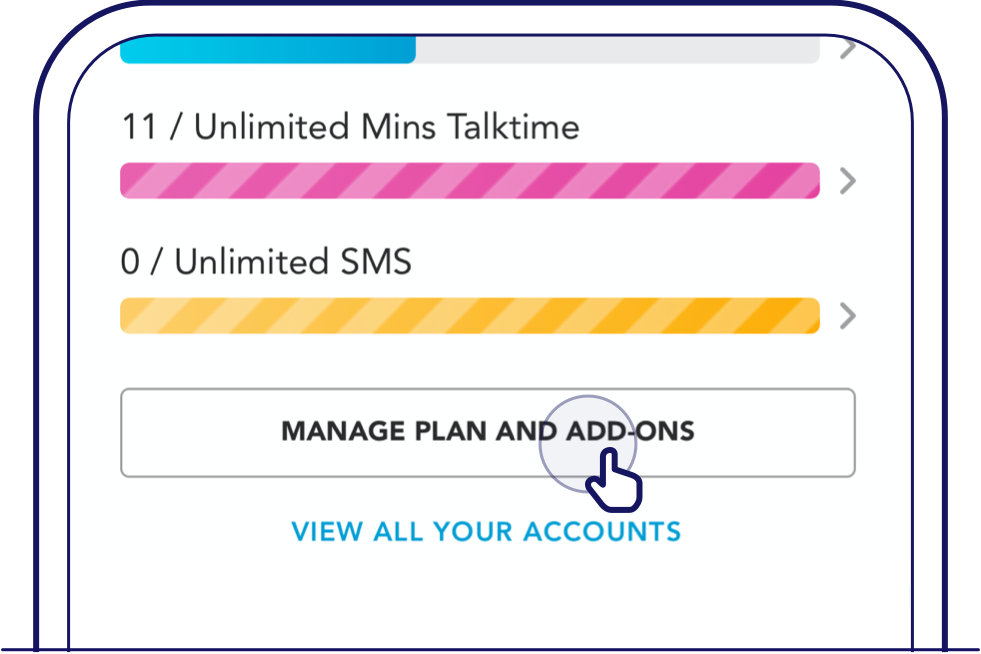Click the Manage Plan and Add-ons button
The height and width of the screenshot is (654, 981).
pyautogui.click(x=488, y=432)
